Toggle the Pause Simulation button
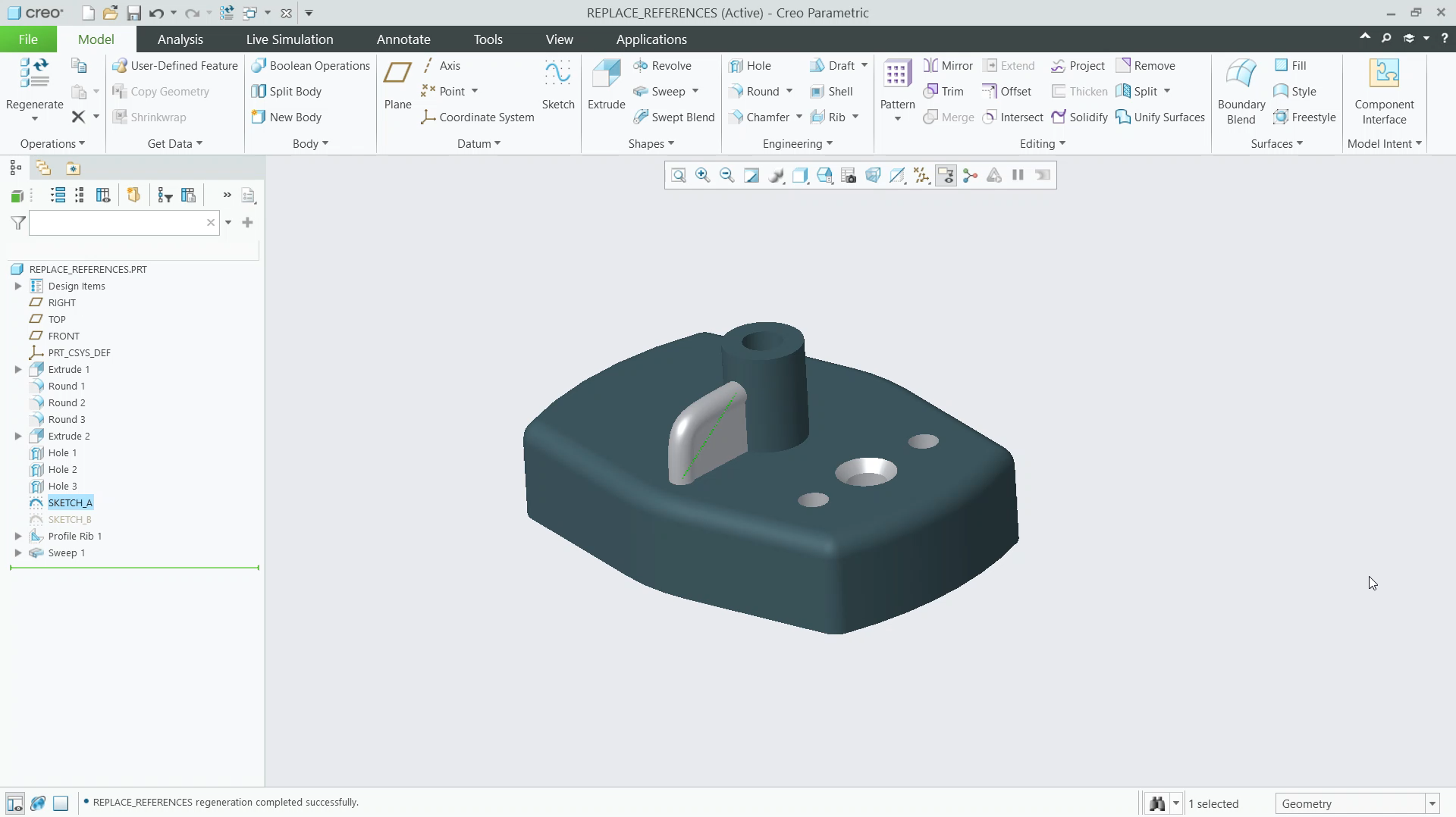This screenshot has width=1456, height=817. click(1018, 176)
